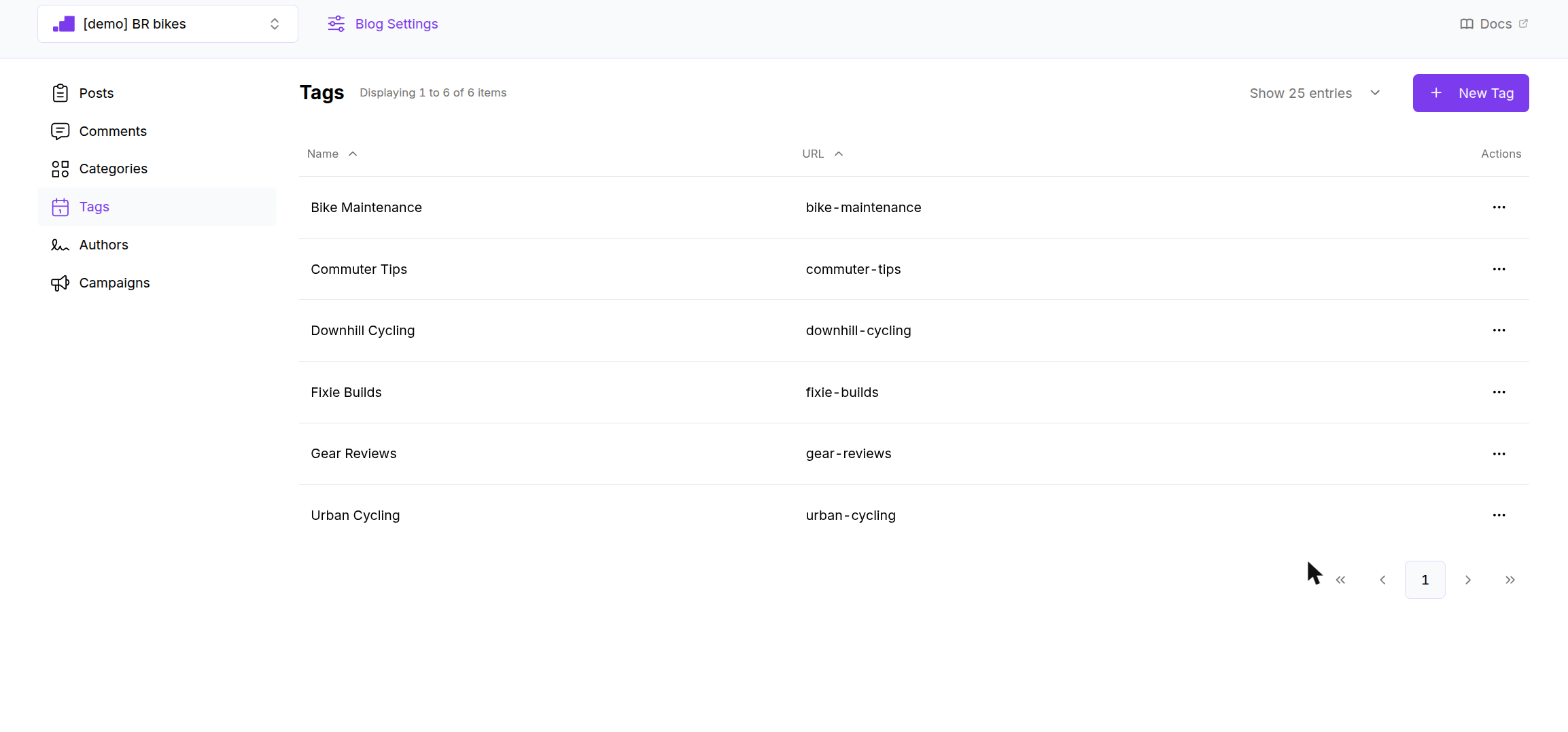Click the Fixie Builds tag name
Screen dimensions: 1568x732
click(346, 392)
